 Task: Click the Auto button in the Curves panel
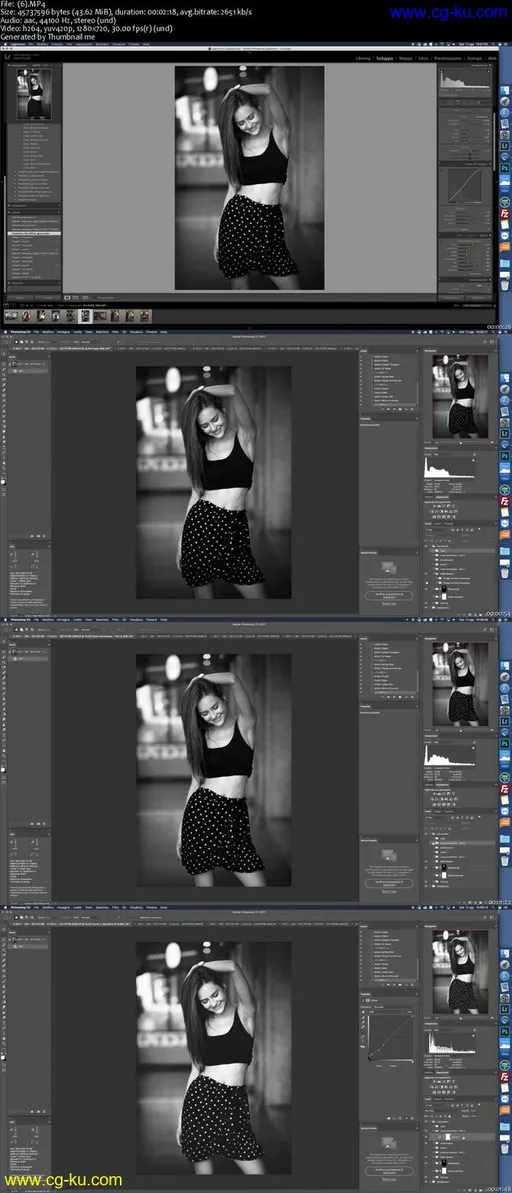click(410, 1012)
